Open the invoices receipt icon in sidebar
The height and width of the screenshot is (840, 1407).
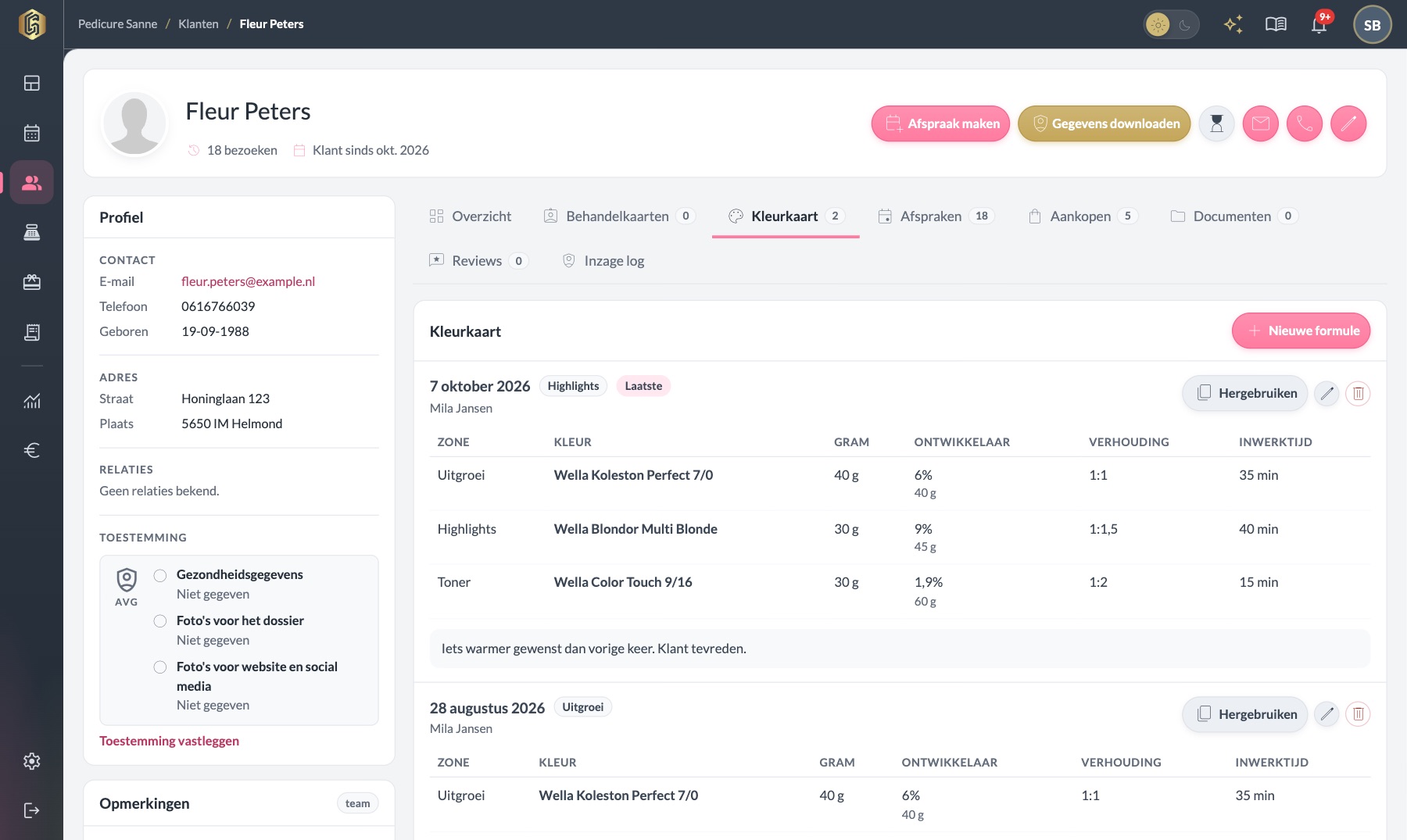tap(31, 332)
